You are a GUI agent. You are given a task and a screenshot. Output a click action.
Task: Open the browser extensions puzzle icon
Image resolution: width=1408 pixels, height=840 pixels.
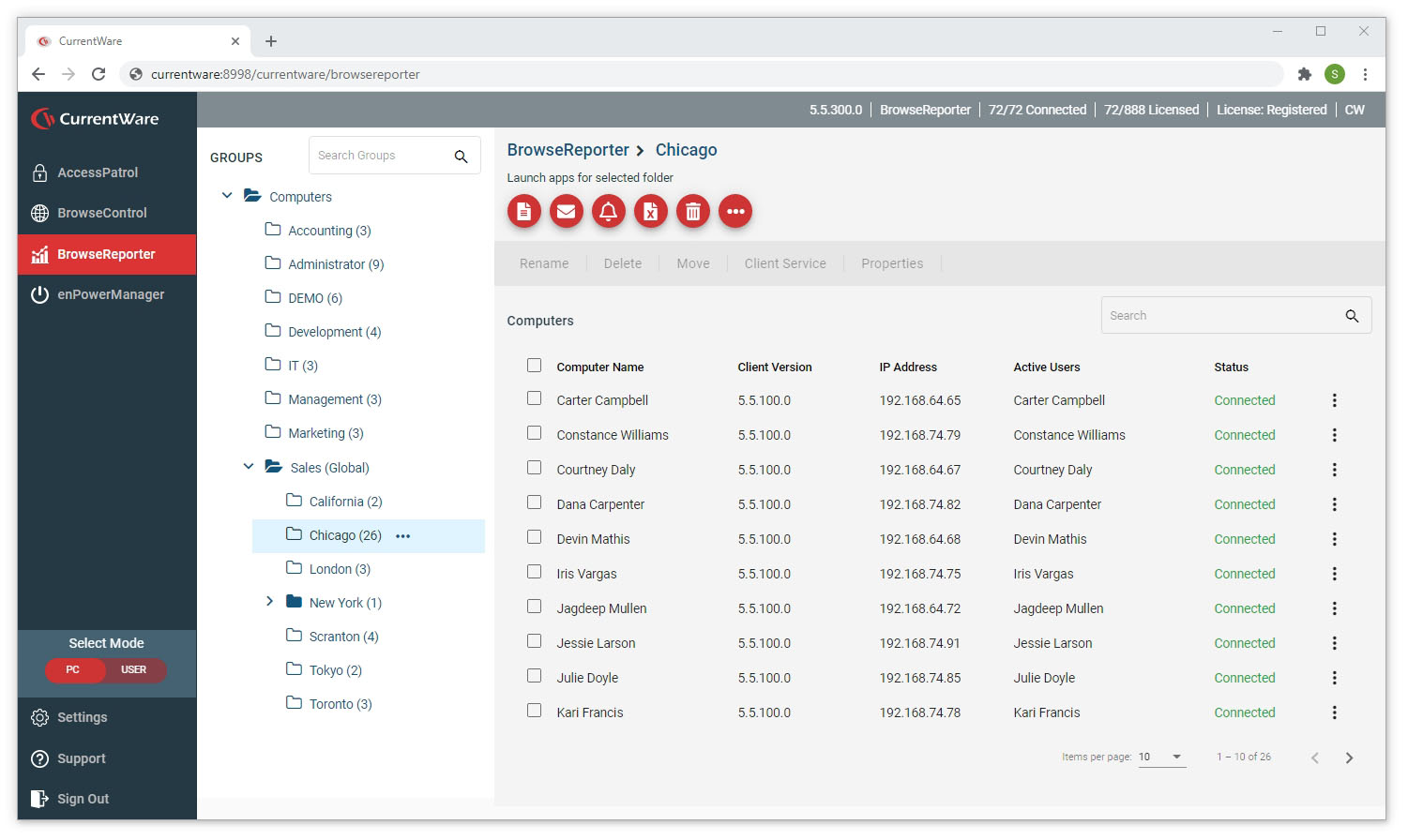1304,74
